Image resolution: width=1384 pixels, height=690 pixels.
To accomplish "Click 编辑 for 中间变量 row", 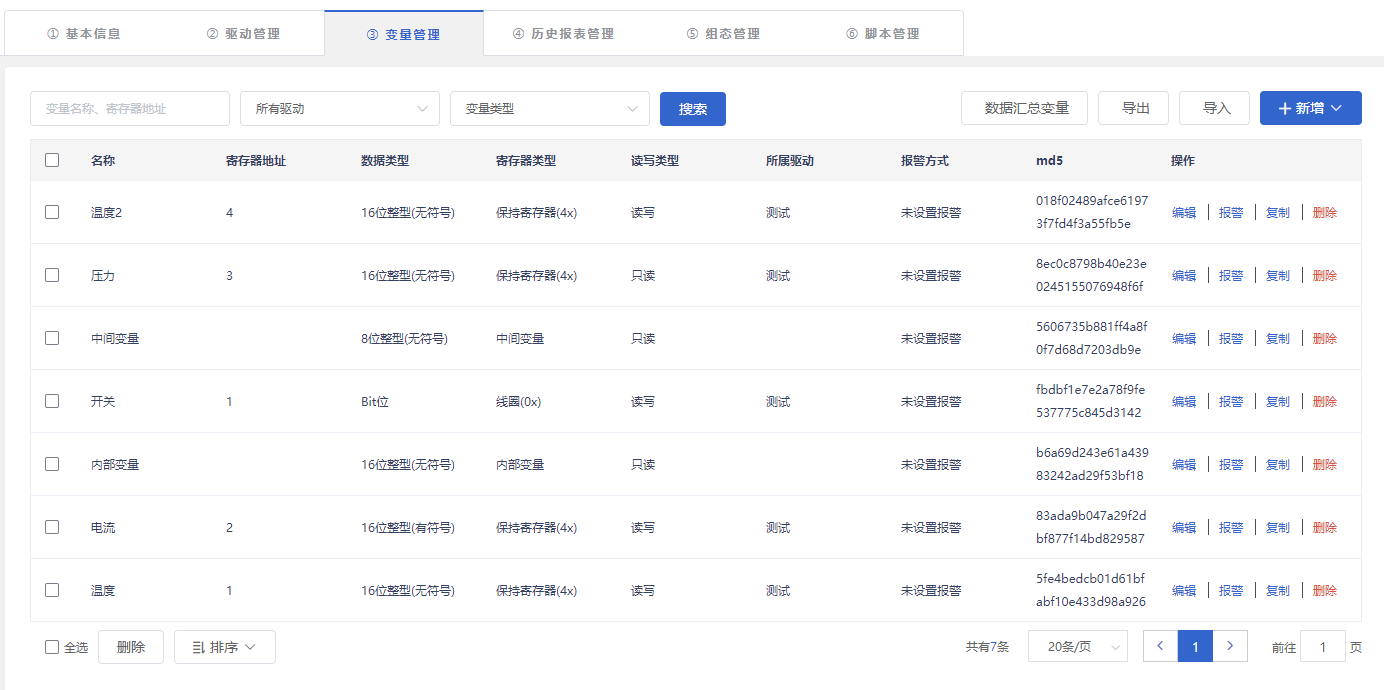I will (x=1184, y=339).
